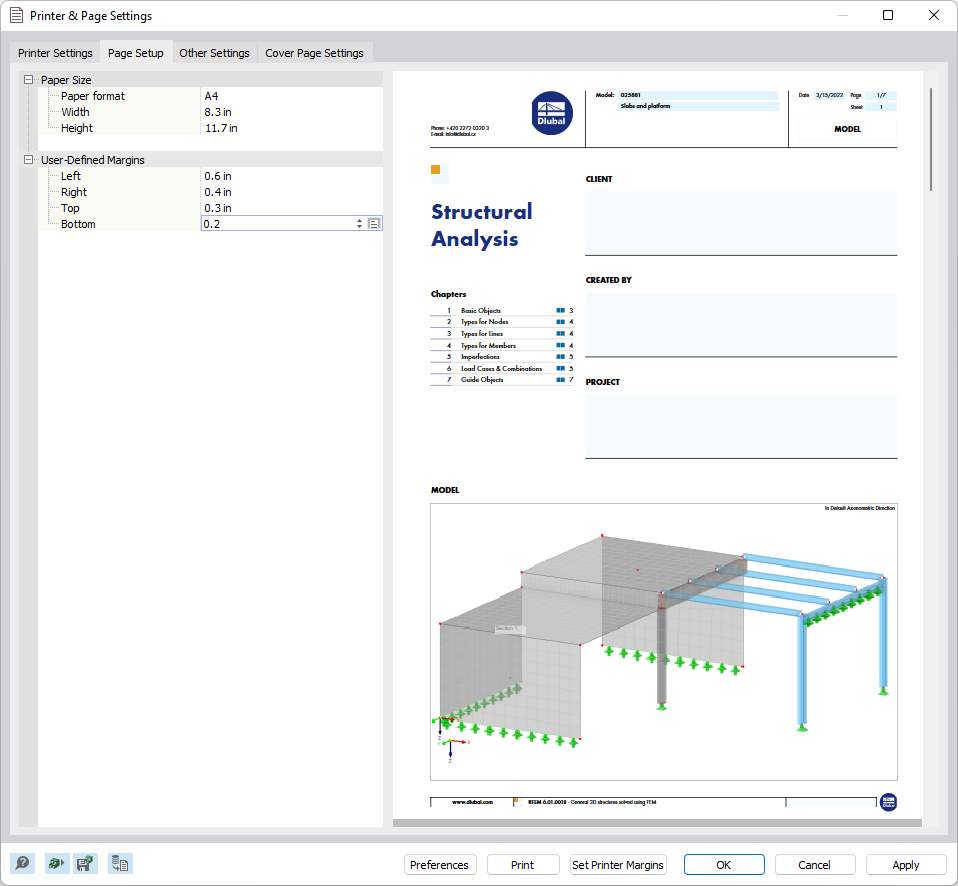
Task: Click the Set Printer Margins button
Action: 618,865
